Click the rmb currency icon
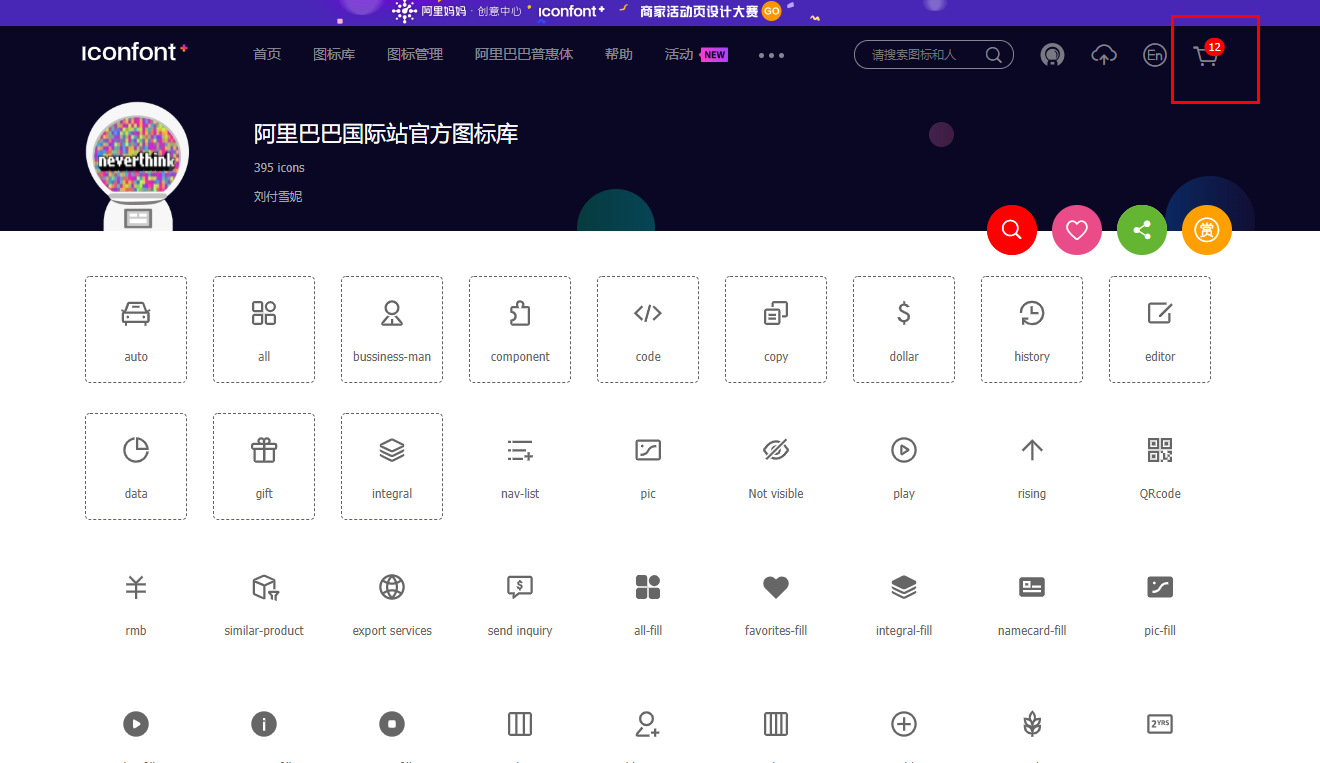This screenshot has width=1320, height=763. click(x=135, y=588)
